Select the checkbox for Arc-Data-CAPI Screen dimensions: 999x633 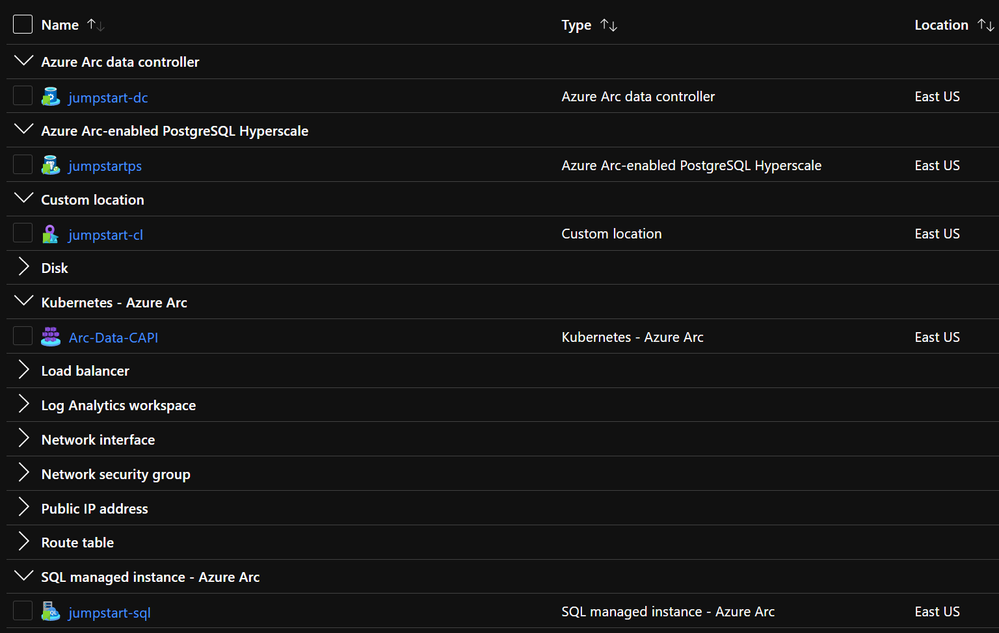(x=23, y=336)
